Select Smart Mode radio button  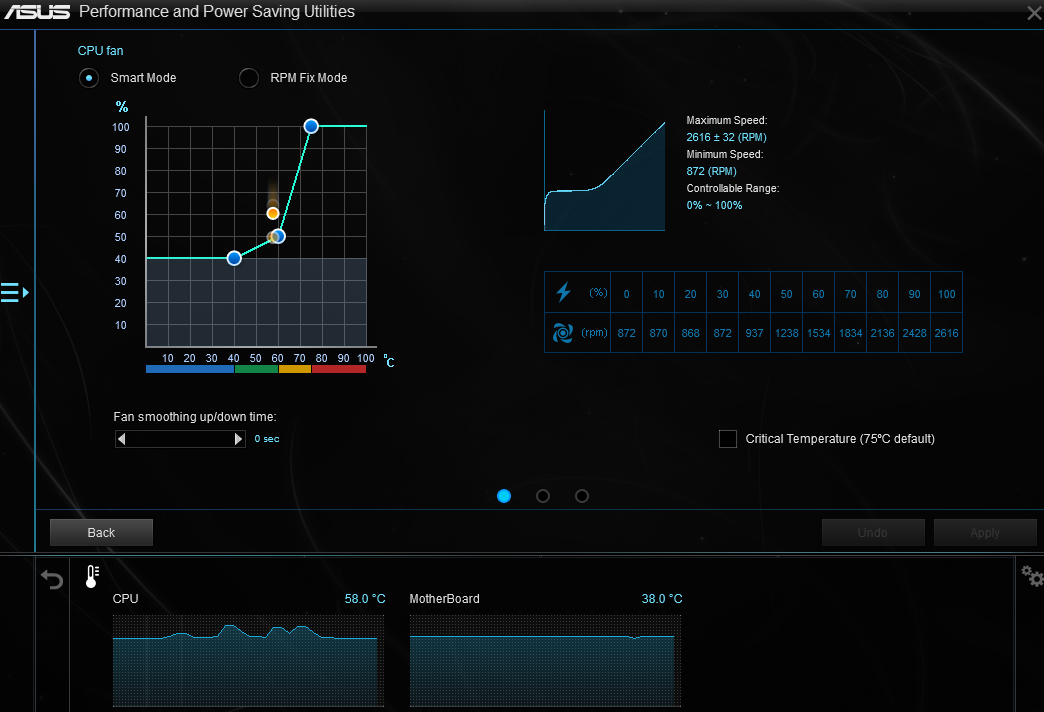pyautogui.click(x=90, y=78)
